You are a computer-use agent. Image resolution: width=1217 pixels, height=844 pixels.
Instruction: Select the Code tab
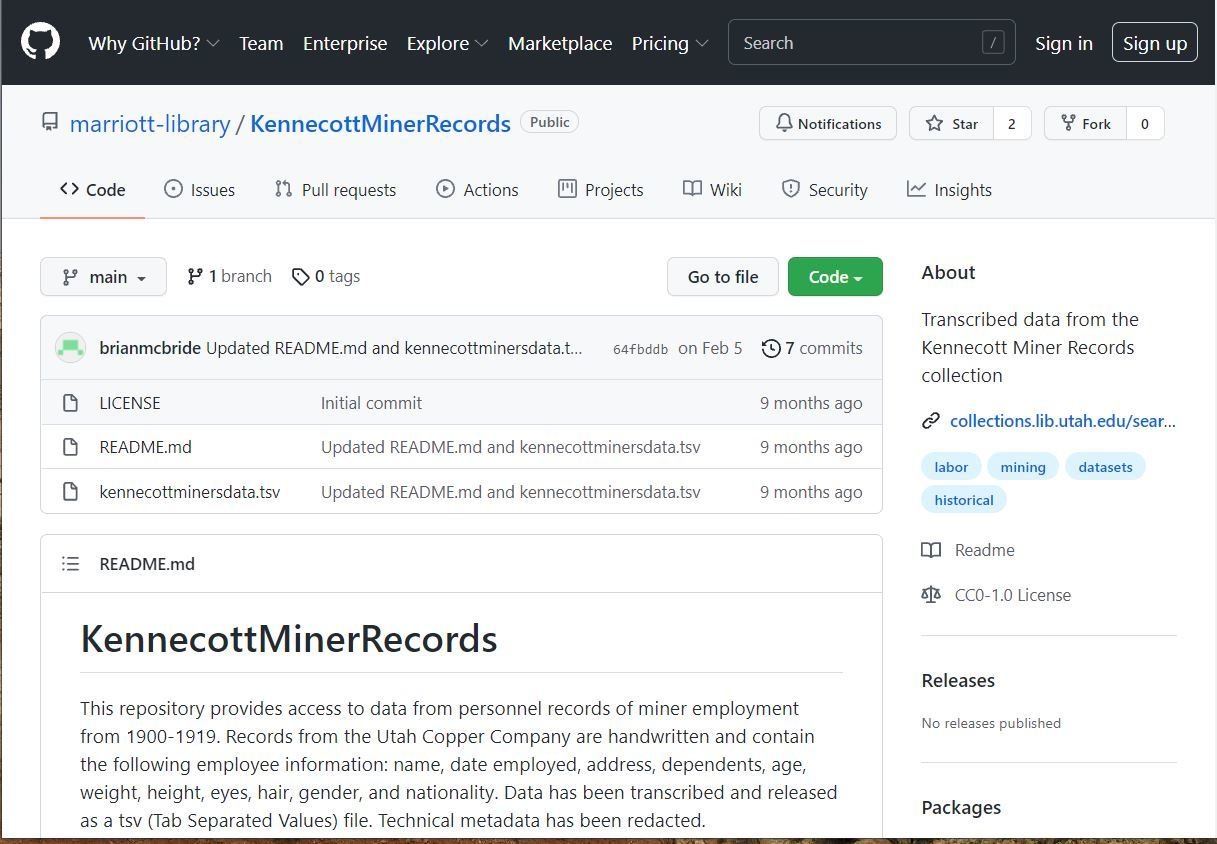click(92, 190)
